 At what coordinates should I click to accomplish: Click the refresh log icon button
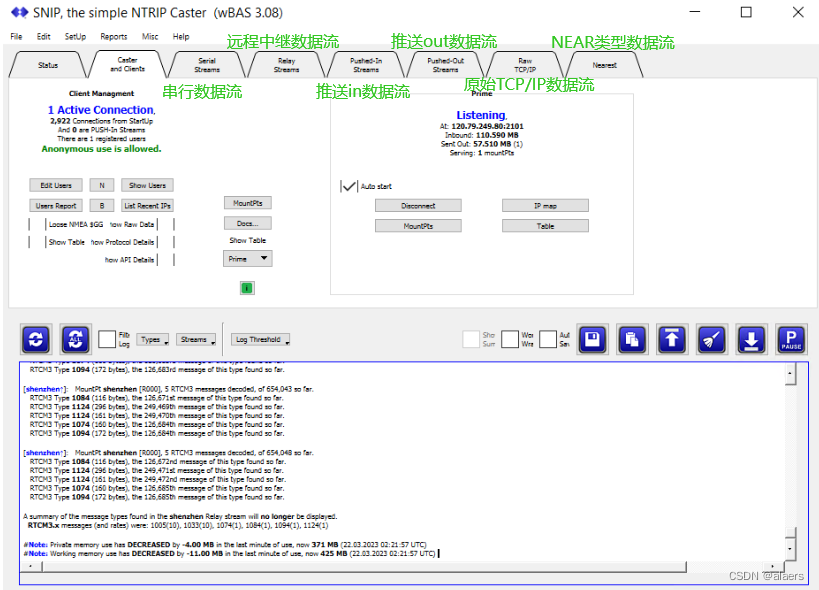click(x=36, y=339)
